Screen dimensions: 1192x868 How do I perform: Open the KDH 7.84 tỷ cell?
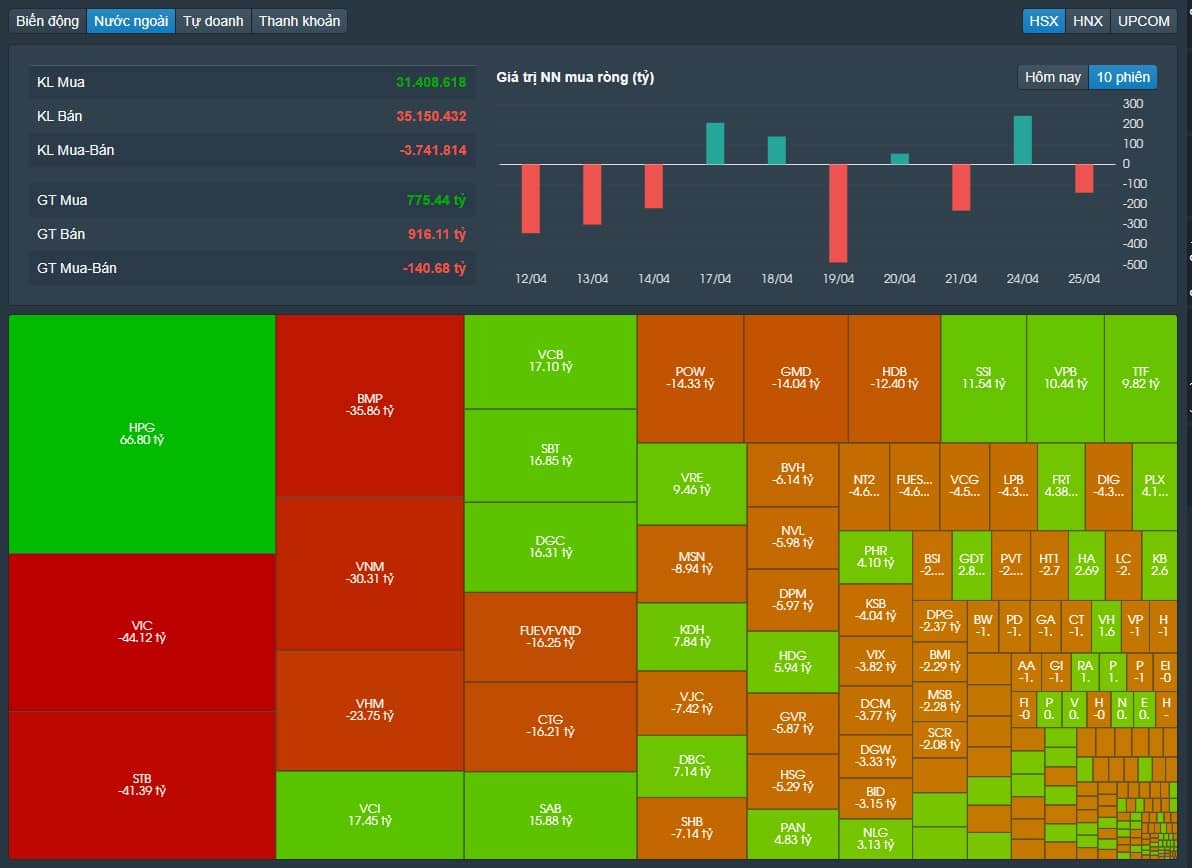click(x=692, y=636)
